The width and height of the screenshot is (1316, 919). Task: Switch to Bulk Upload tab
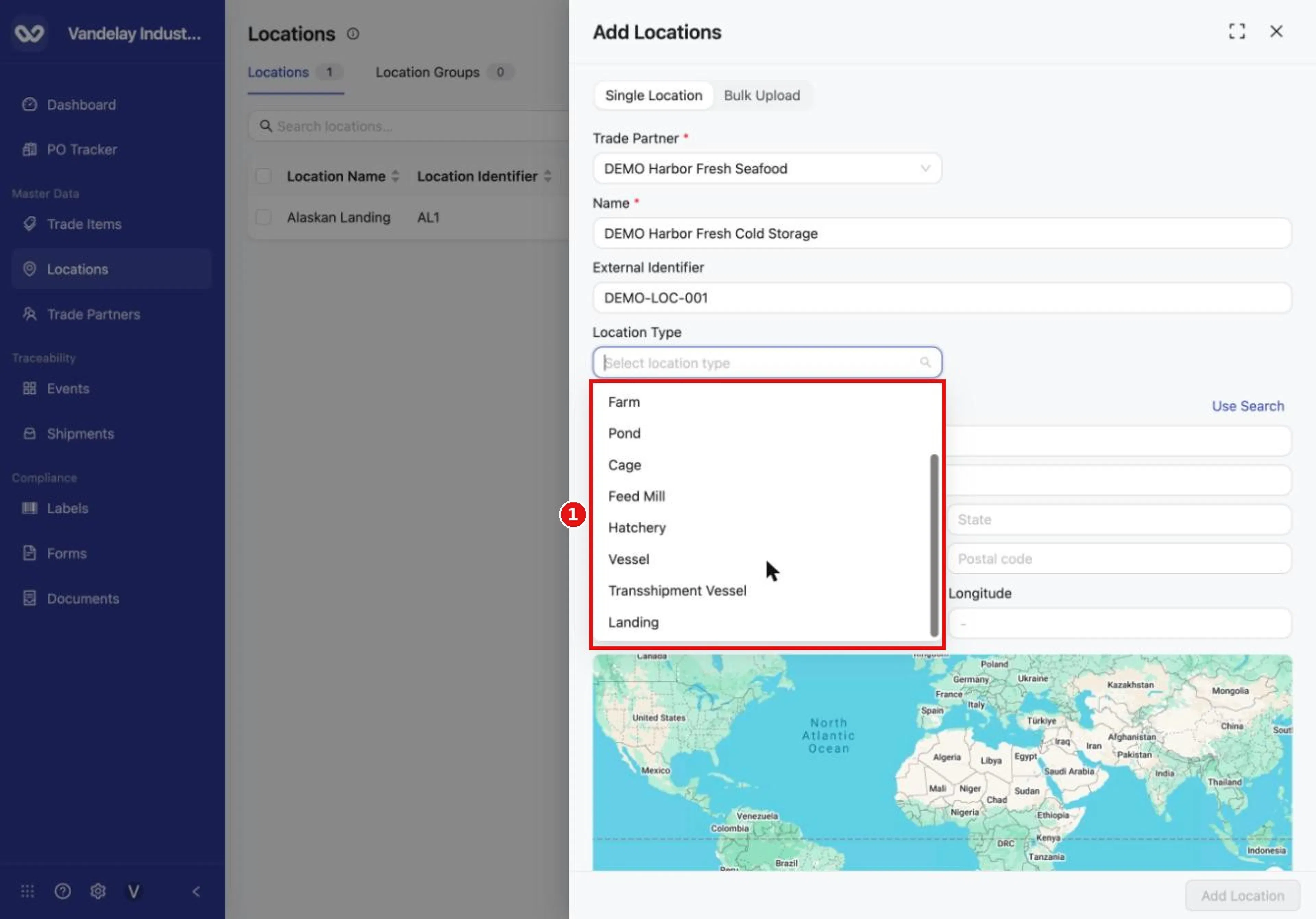pos(762,96)
